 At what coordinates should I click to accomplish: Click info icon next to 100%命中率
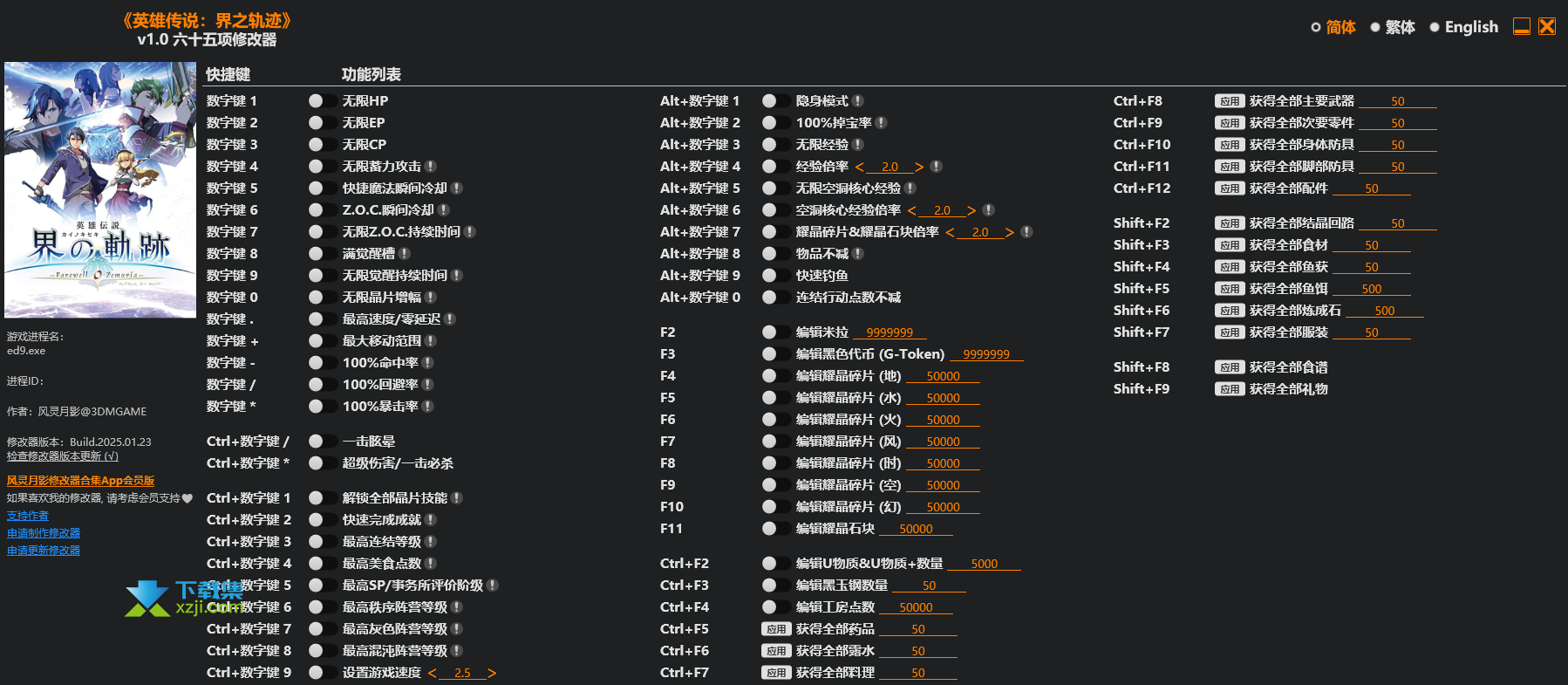click(x=428, y=362)
